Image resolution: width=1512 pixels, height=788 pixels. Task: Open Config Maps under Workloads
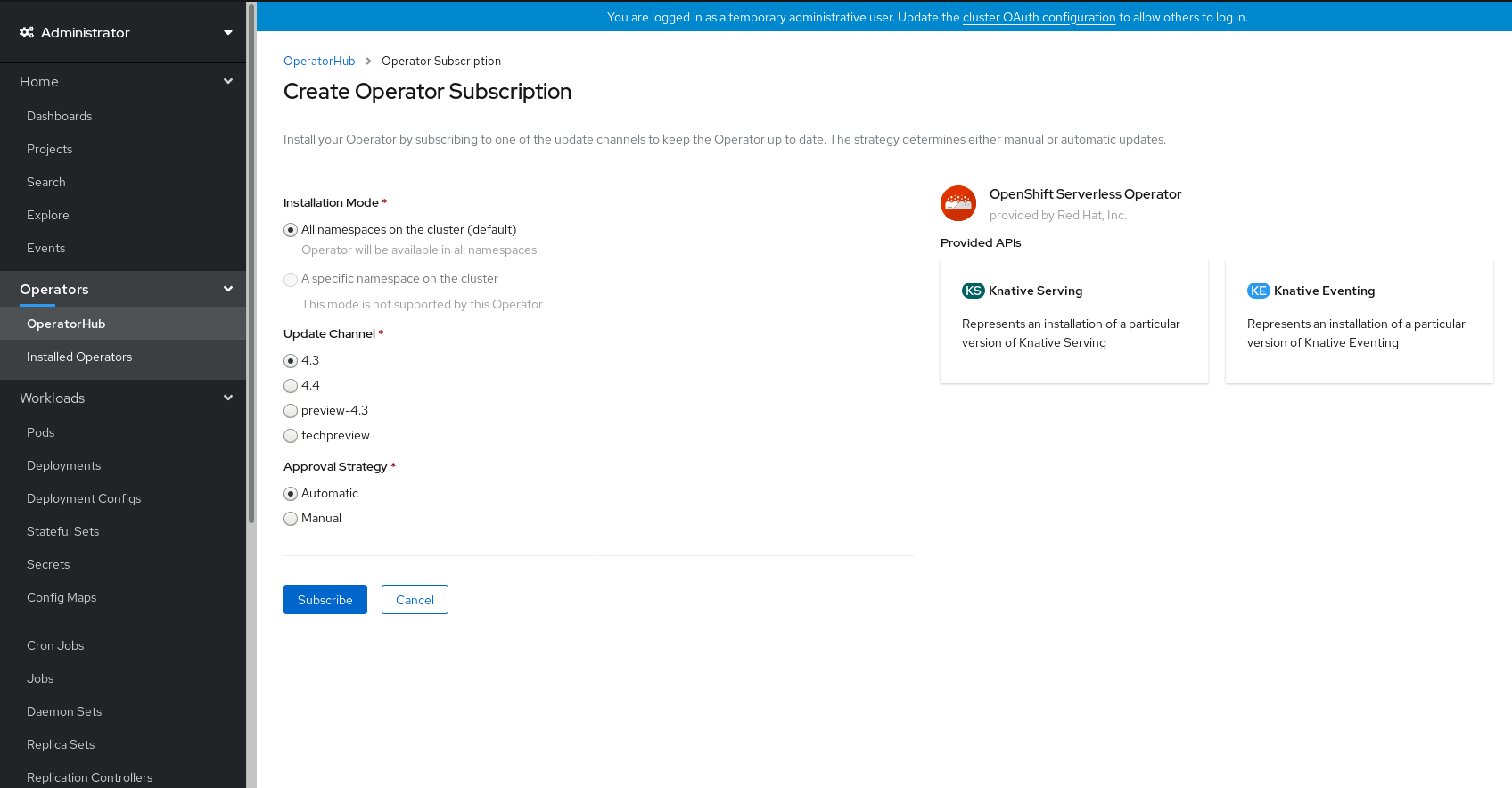62,597
